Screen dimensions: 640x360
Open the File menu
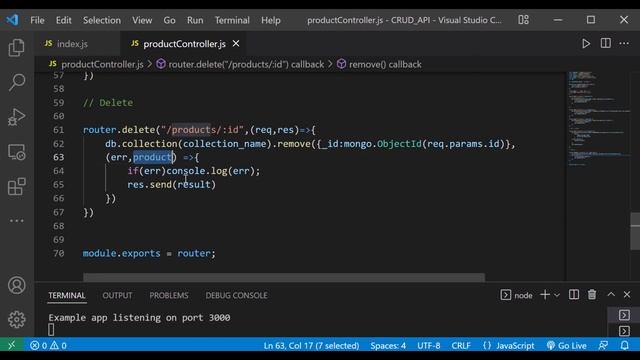tap(37, 20)
